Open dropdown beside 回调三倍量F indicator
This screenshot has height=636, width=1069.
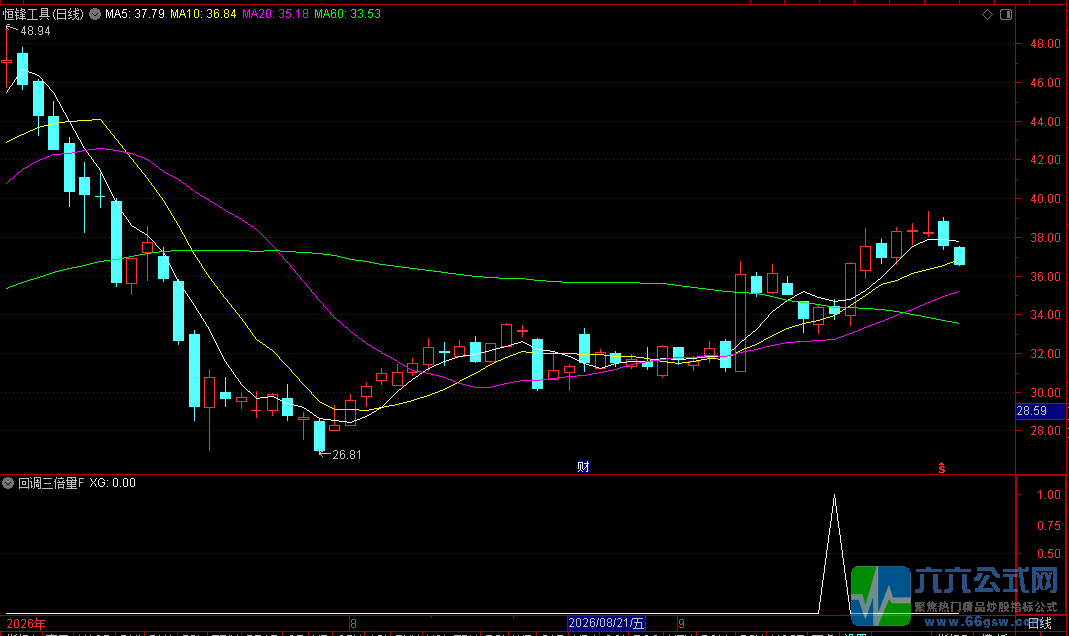point(8,483)
